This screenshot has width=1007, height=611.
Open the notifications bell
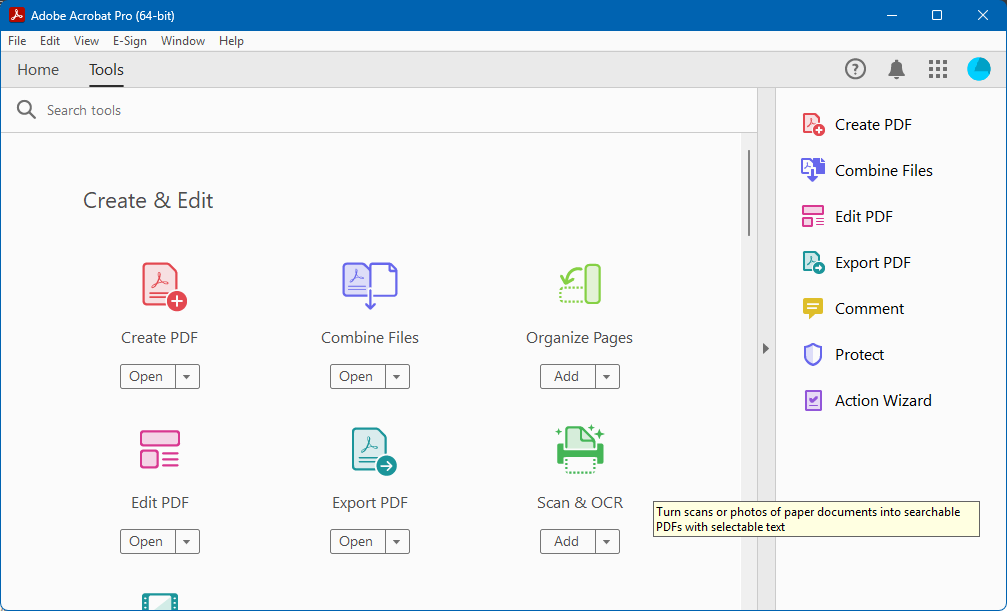(896, 69)
